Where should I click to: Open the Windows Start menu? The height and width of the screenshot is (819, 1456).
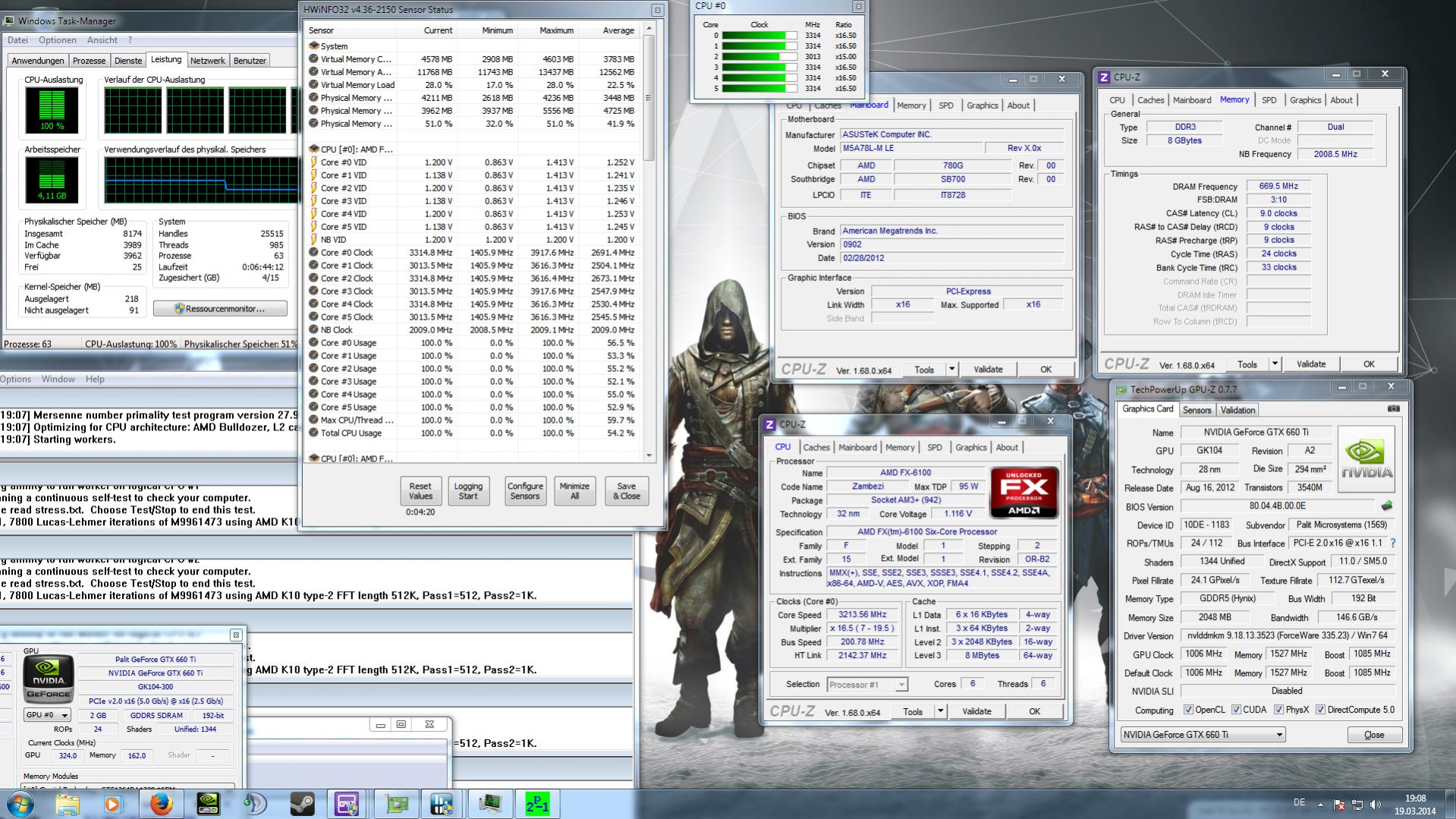pos(20,804)
